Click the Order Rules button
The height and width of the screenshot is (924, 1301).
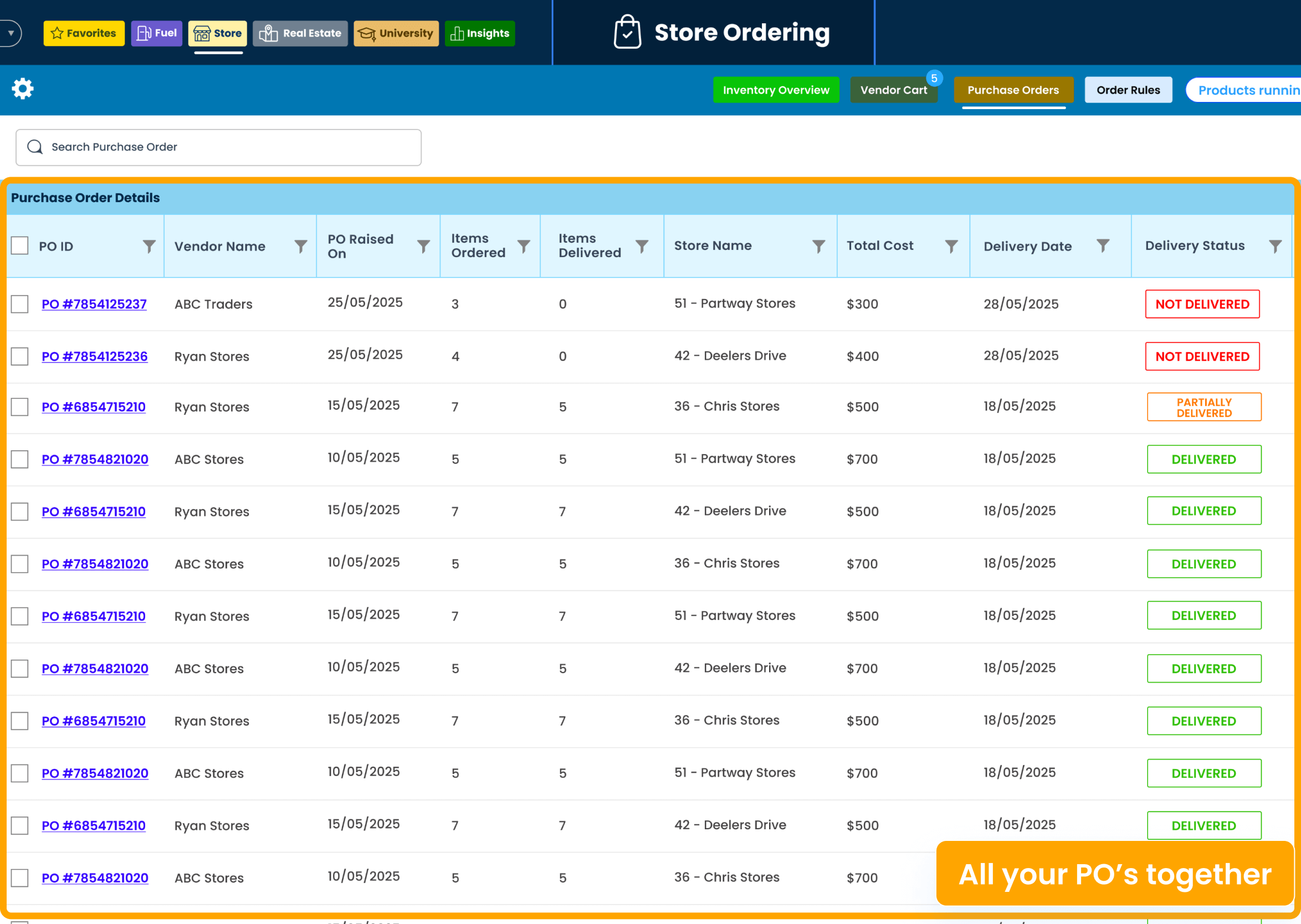1128,89
